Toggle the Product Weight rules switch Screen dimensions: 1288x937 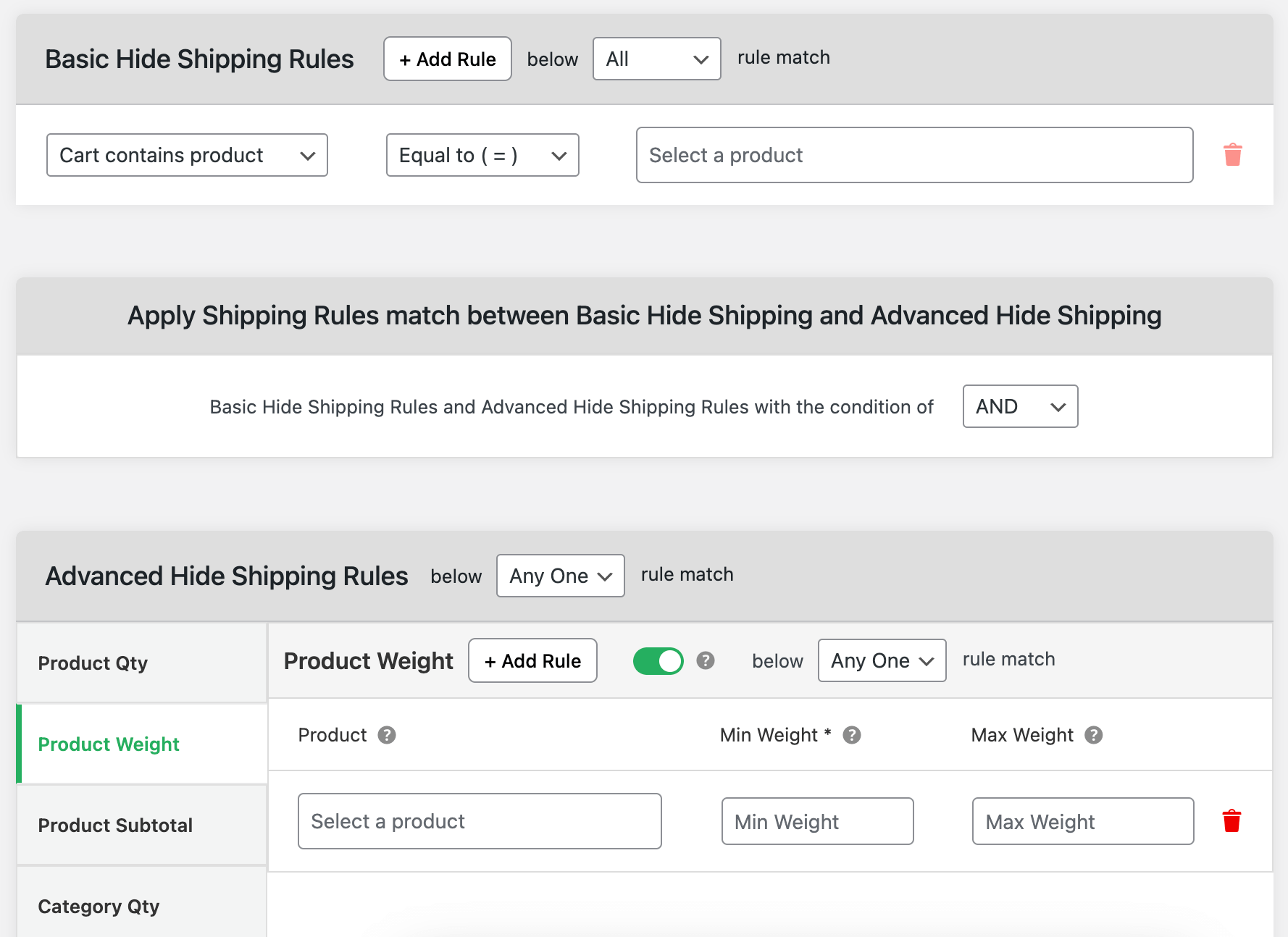[x=658, y=661]
